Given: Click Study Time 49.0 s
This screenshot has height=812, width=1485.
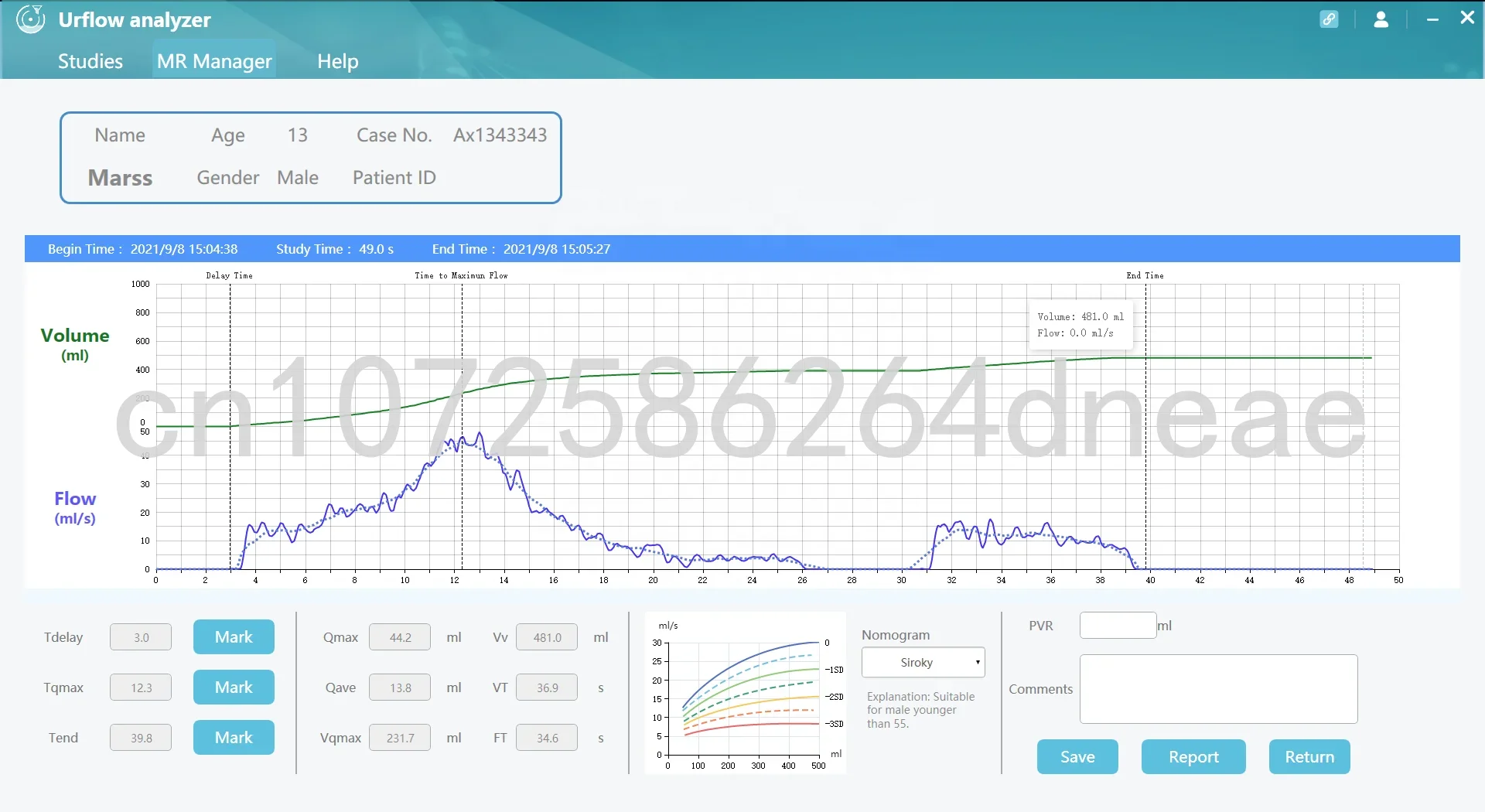Looking at the screenshot, I should point(335,249).
